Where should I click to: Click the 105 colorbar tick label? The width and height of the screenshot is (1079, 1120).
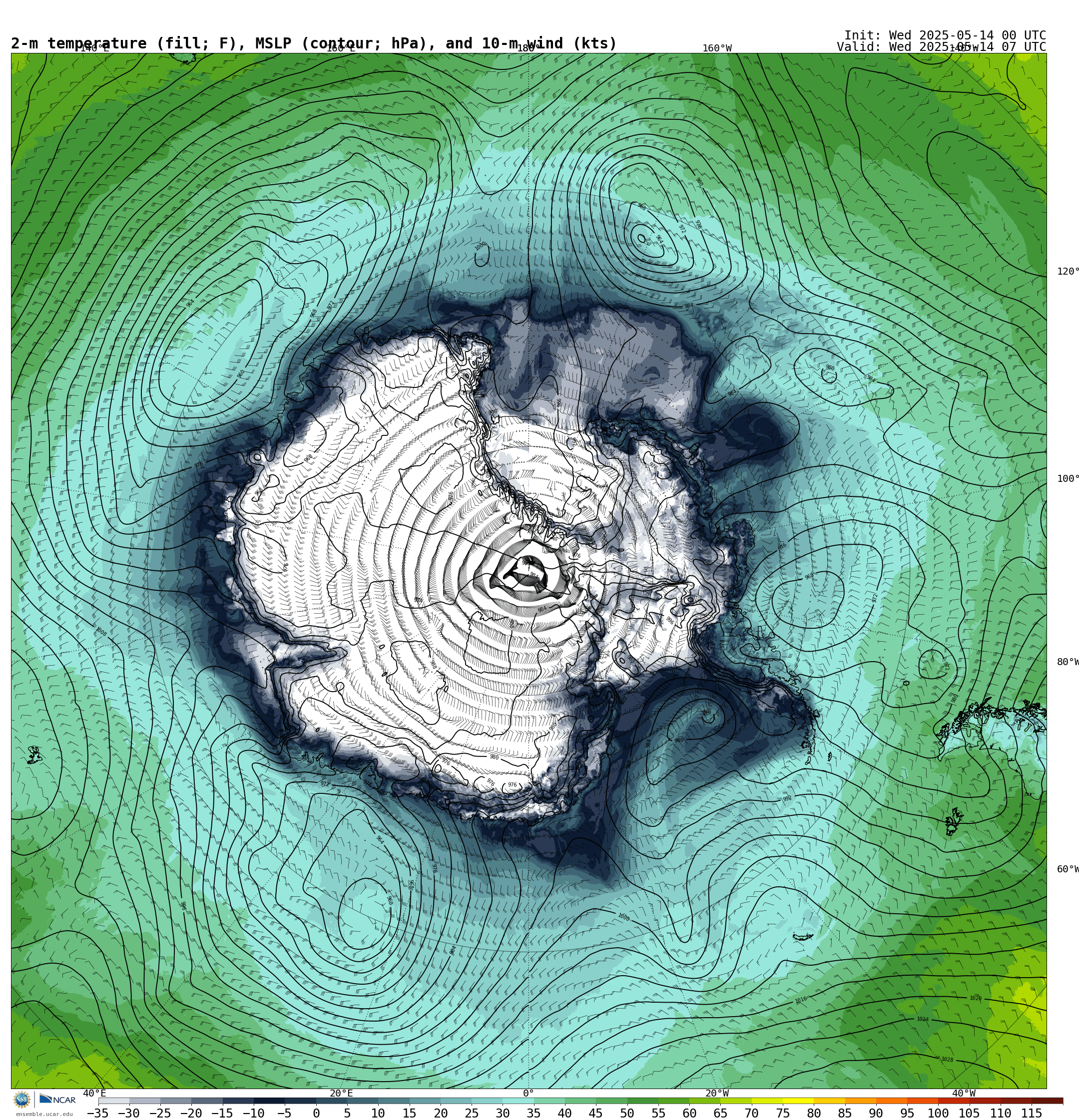(x=969, y=1113)
